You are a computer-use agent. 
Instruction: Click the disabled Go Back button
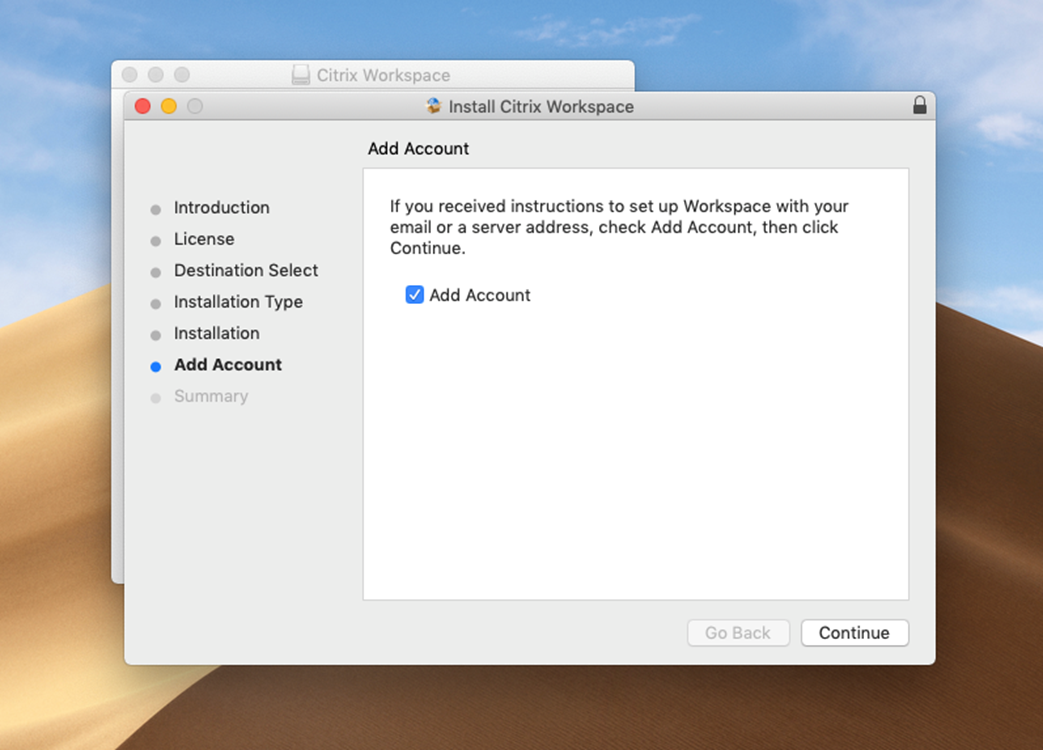tap(738, 633)
